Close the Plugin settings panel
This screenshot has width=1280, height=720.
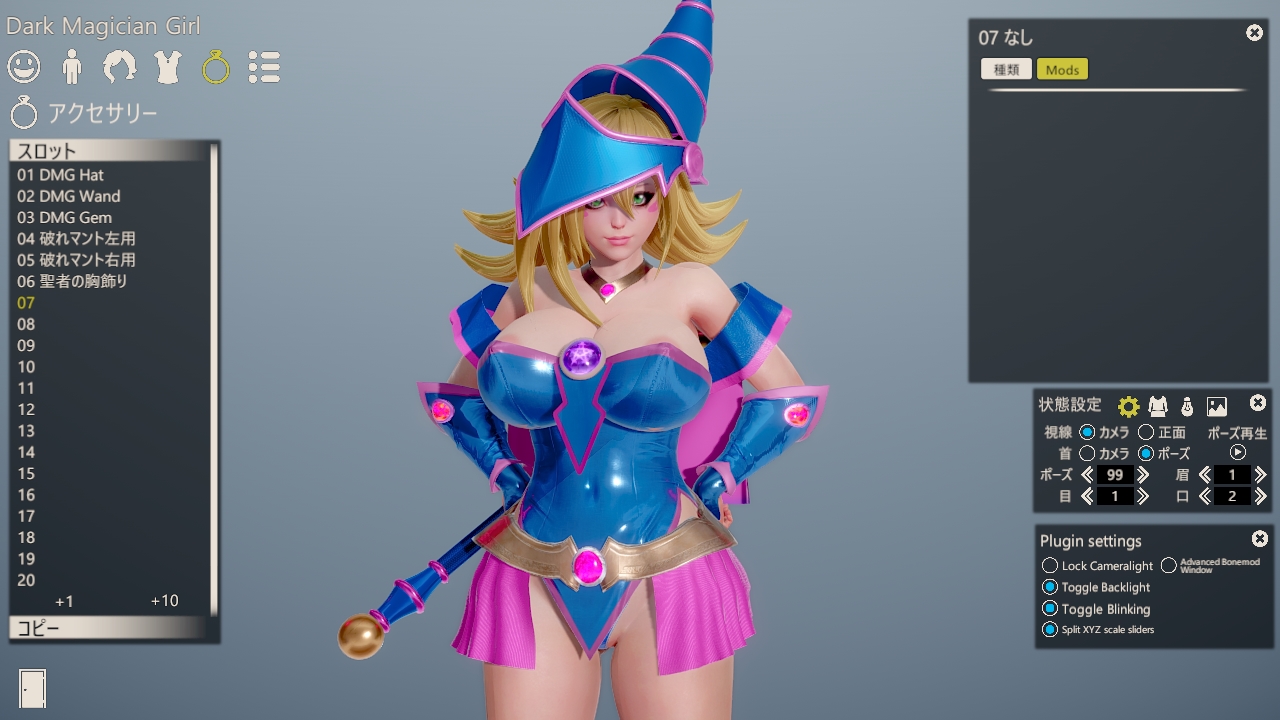[x=1260, y=539]
